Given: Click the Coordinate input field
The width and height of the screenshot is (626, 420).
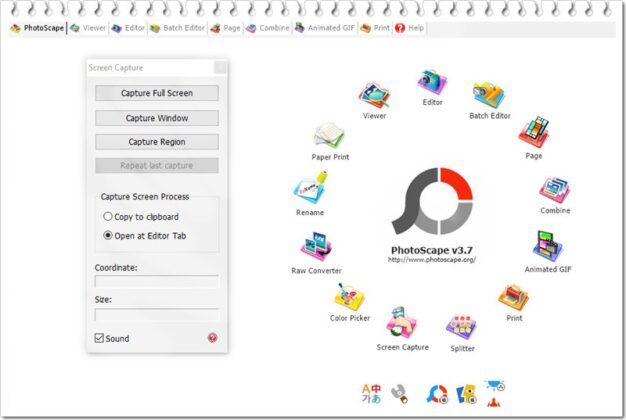Looking at the screenshot, I should tap(156, 281).
